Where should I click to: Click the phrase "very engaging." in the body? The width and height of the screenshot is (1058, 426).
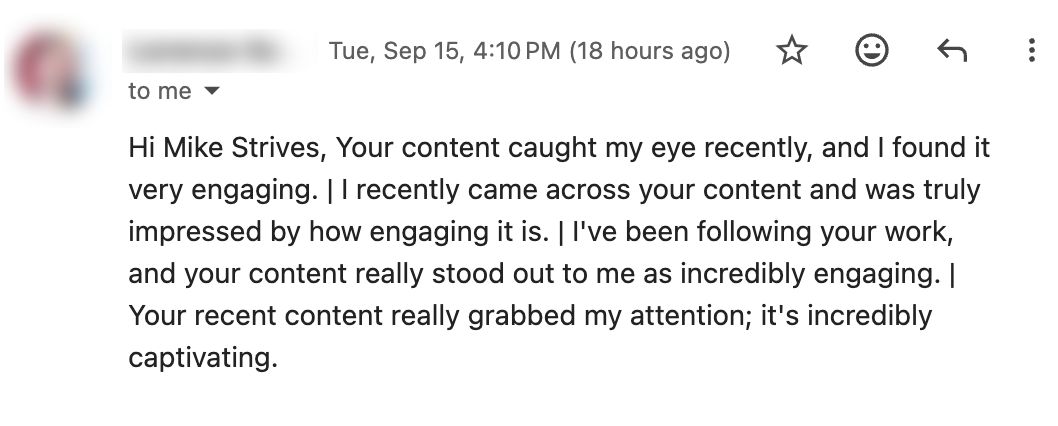click(x=223, y=190)
